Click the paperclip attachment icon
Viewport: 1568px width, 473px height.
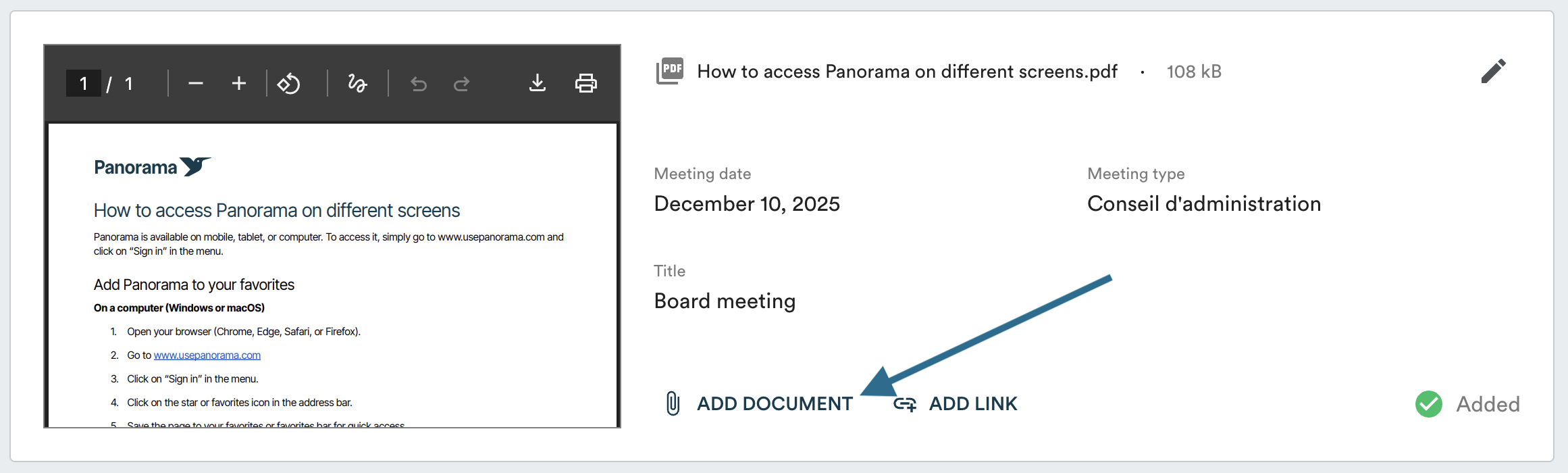[x=673, y=403]
